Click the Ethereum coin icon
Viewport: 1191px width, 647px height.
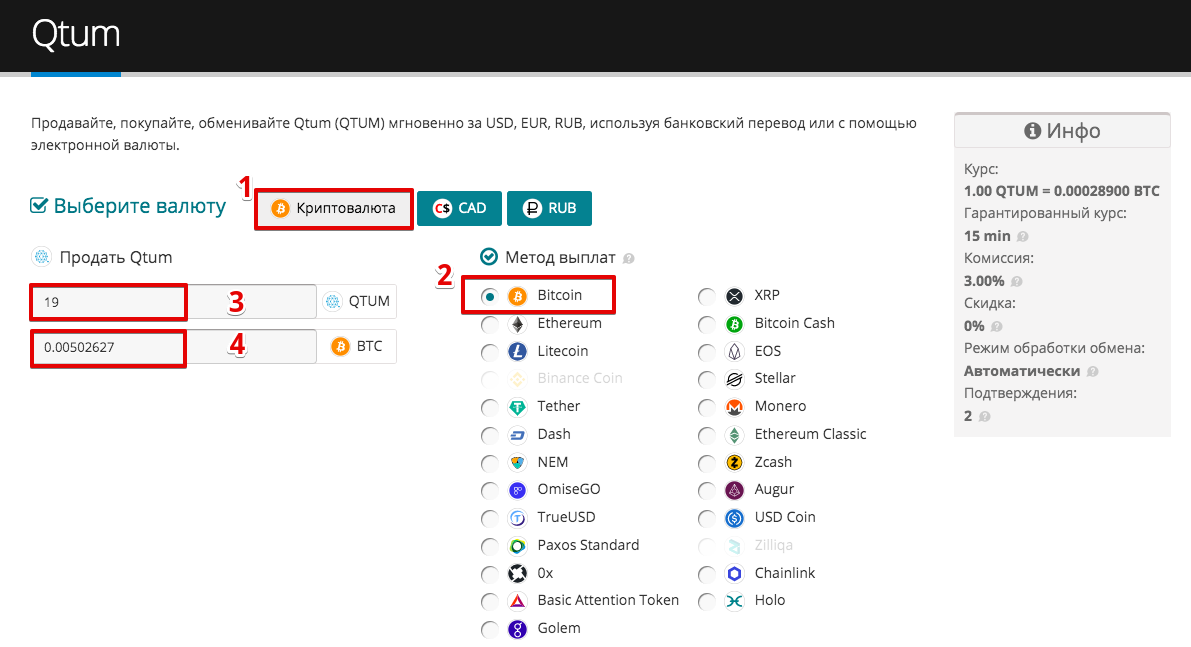(517, 324)
